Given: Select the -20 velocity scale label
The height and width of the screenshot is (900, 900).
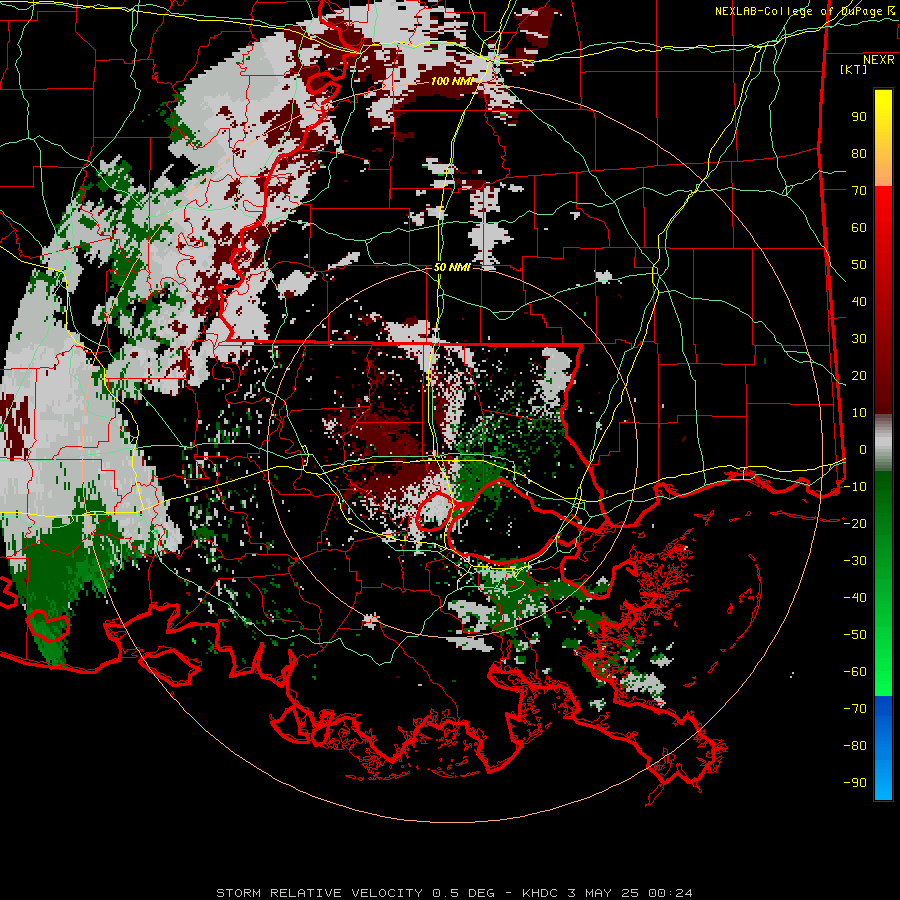Looking at the screenshot, I should point(855,523).
